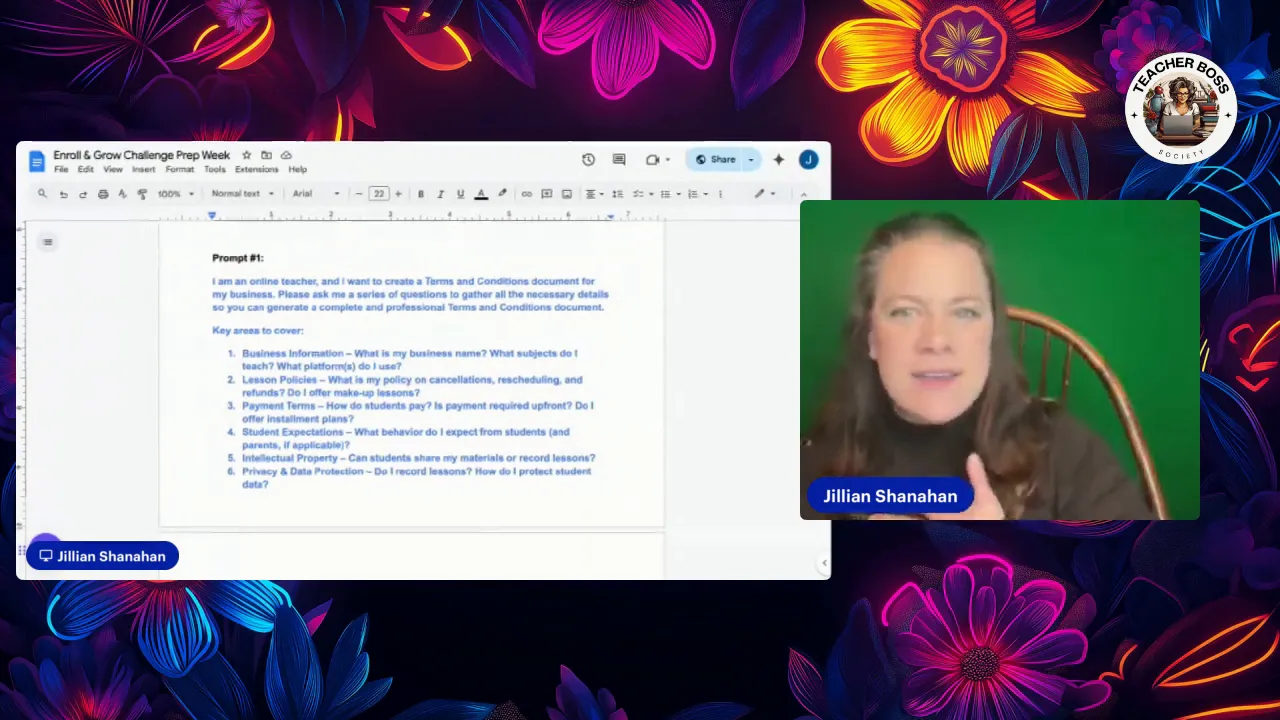Click the Teacher Boss Society logo

[x=1181, y=107]
